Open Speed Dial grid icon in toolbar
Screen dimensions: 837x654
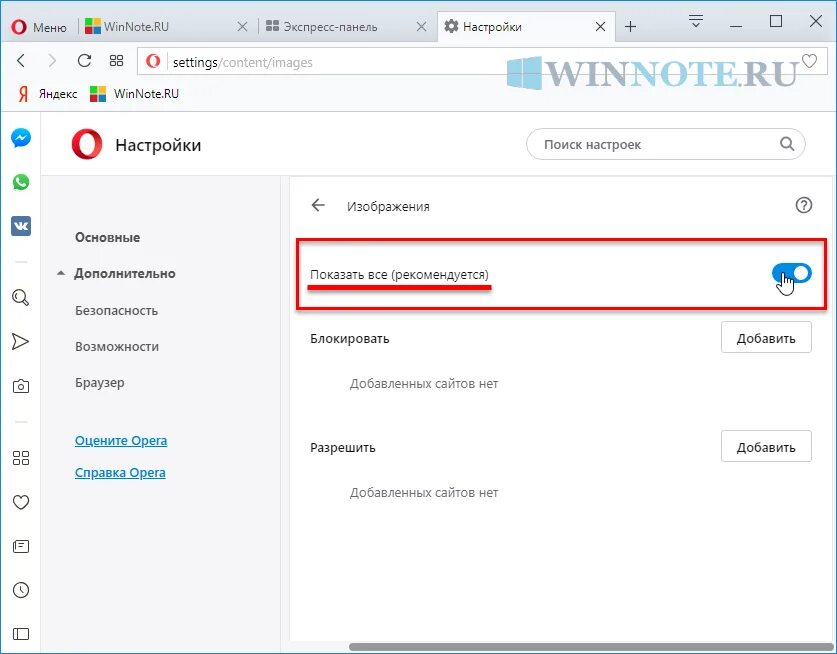click(116, 61)
